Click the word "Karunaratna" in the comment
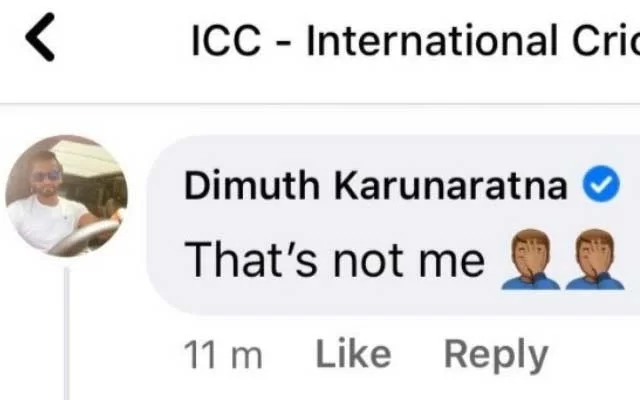The width and height of the screenshot is (640, 400). pos(451,186)
